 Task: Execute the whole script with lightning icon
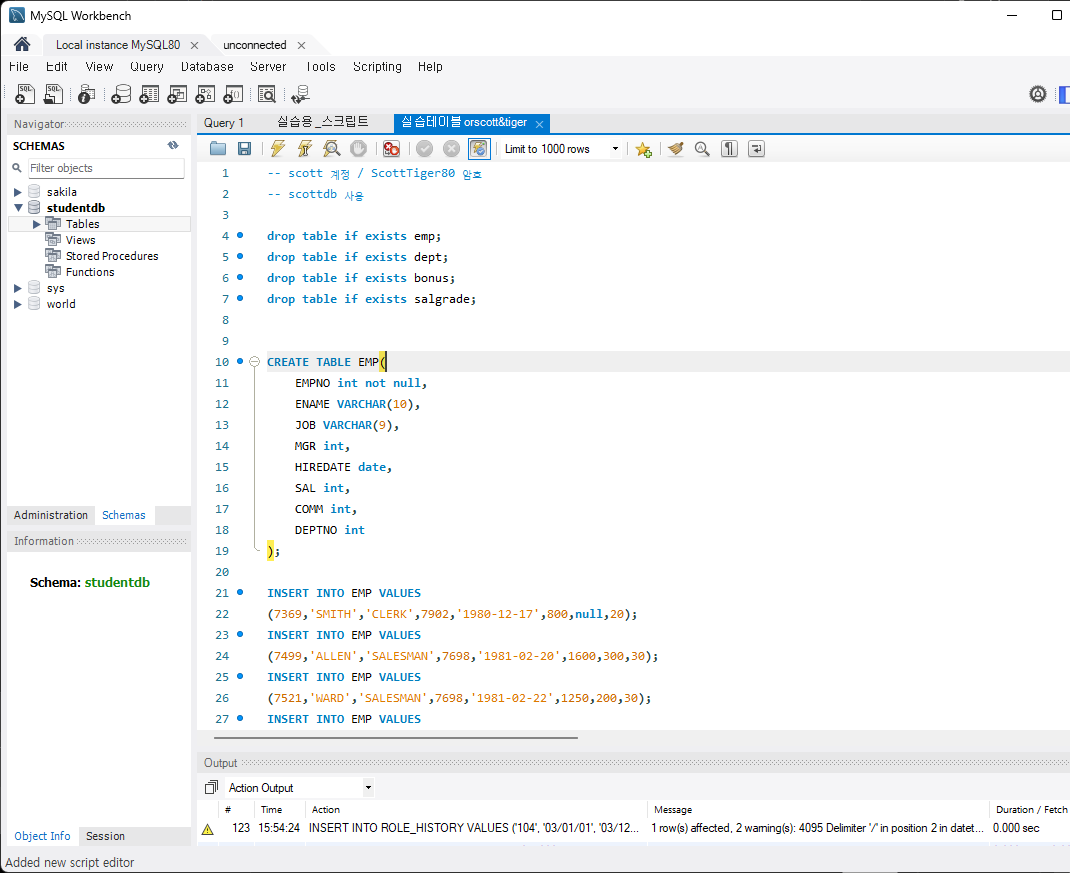[278, 148]
